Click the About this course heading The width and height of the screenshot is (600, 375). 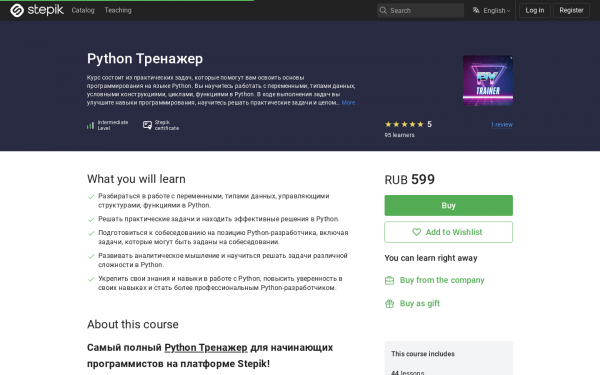tap(133, 324)
